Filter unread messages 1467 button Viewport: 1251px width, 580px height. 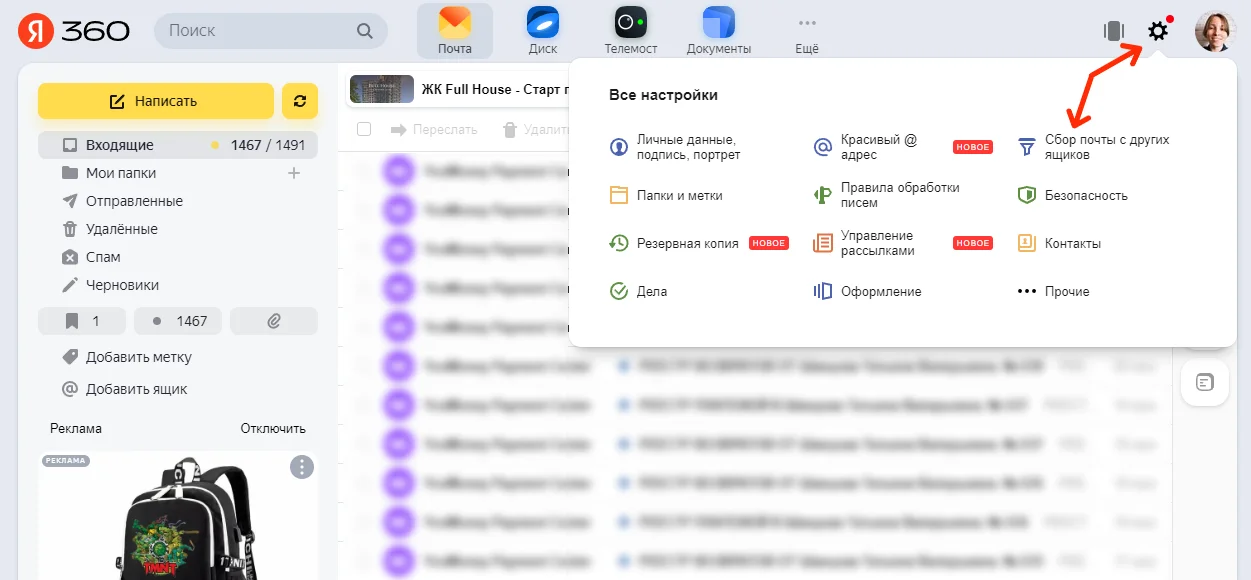click(x=178, y=321)
